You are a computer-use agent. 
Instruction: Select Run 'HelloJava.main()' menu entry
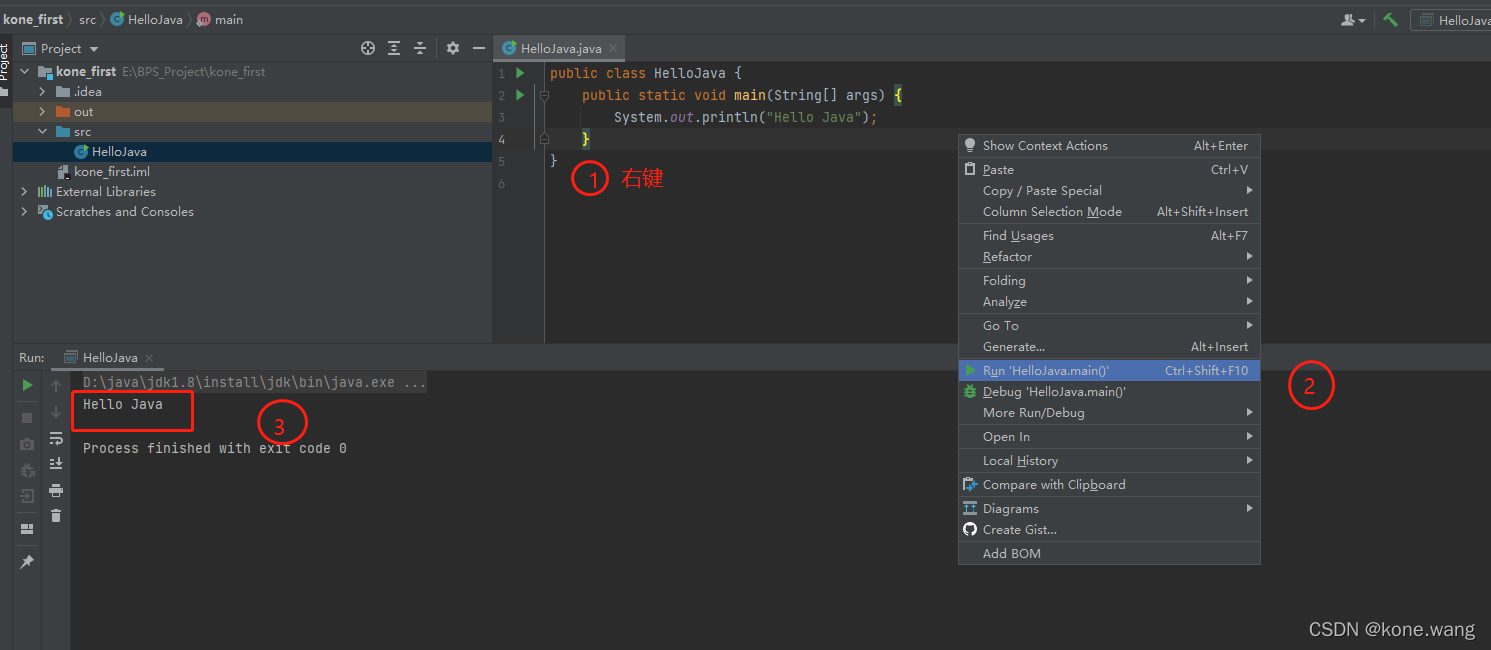coord(1109,370)
